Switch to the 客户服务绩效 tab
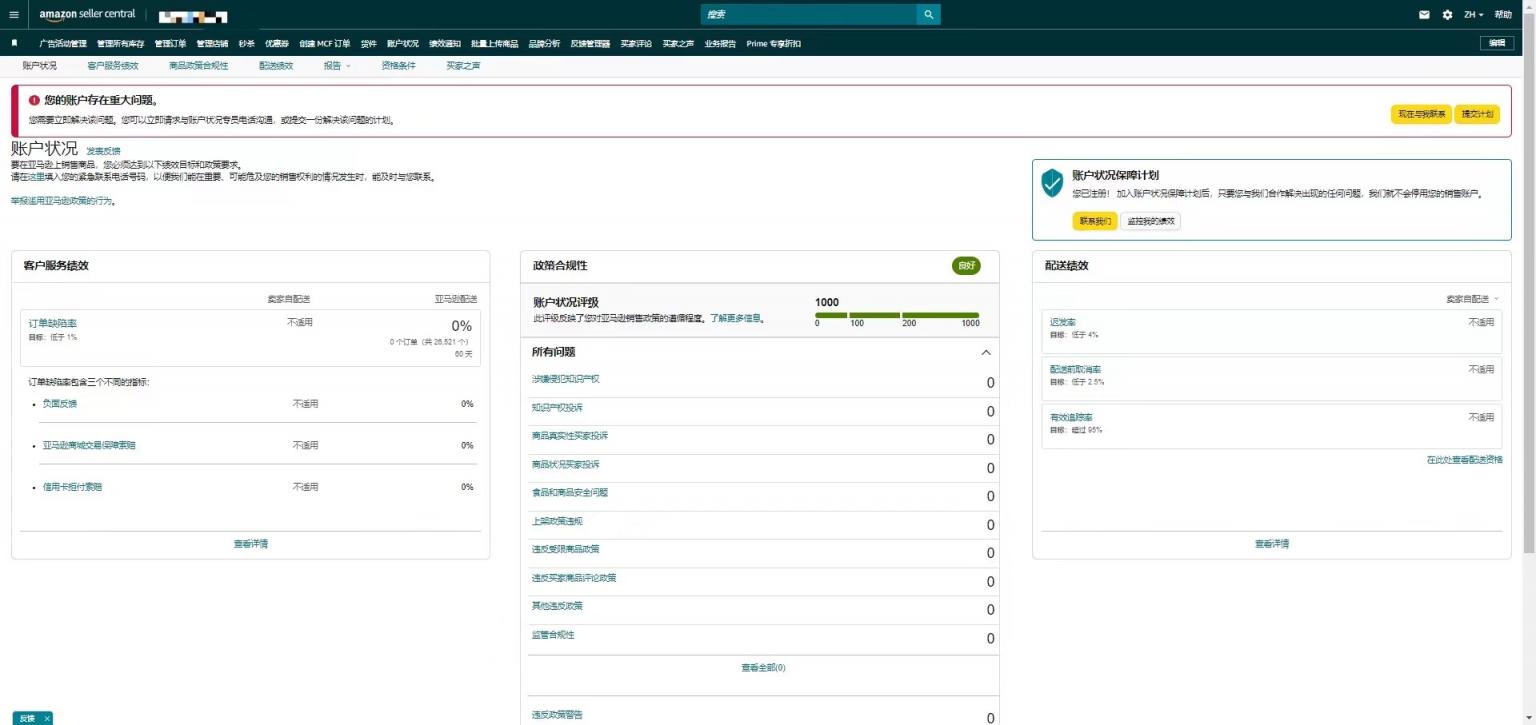This screenshot has height=725, width=1536. click(113, 66)
